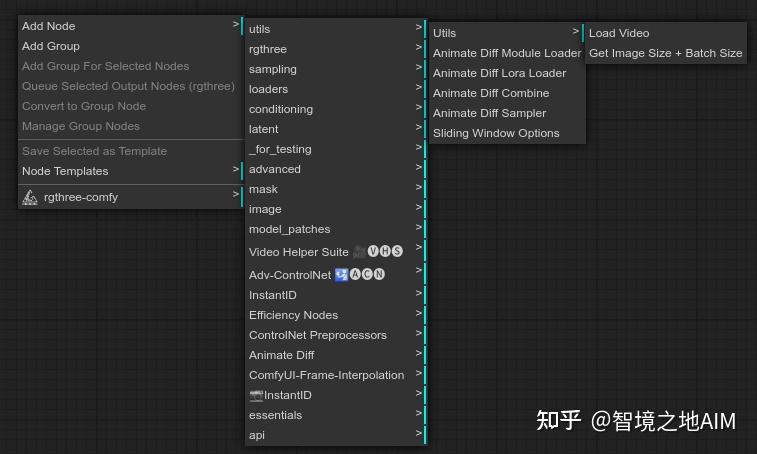Screen dimensions: 757x454
Task: Open the model_patches category
Action: (x=336, y=229)
